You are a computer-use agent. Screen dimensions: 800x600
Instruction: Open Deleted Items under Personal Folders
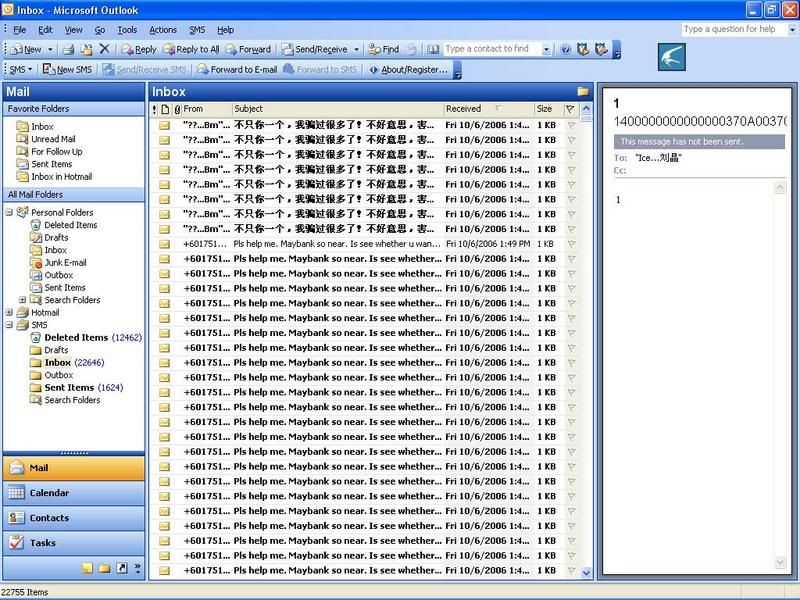click(x=70, y=225)
